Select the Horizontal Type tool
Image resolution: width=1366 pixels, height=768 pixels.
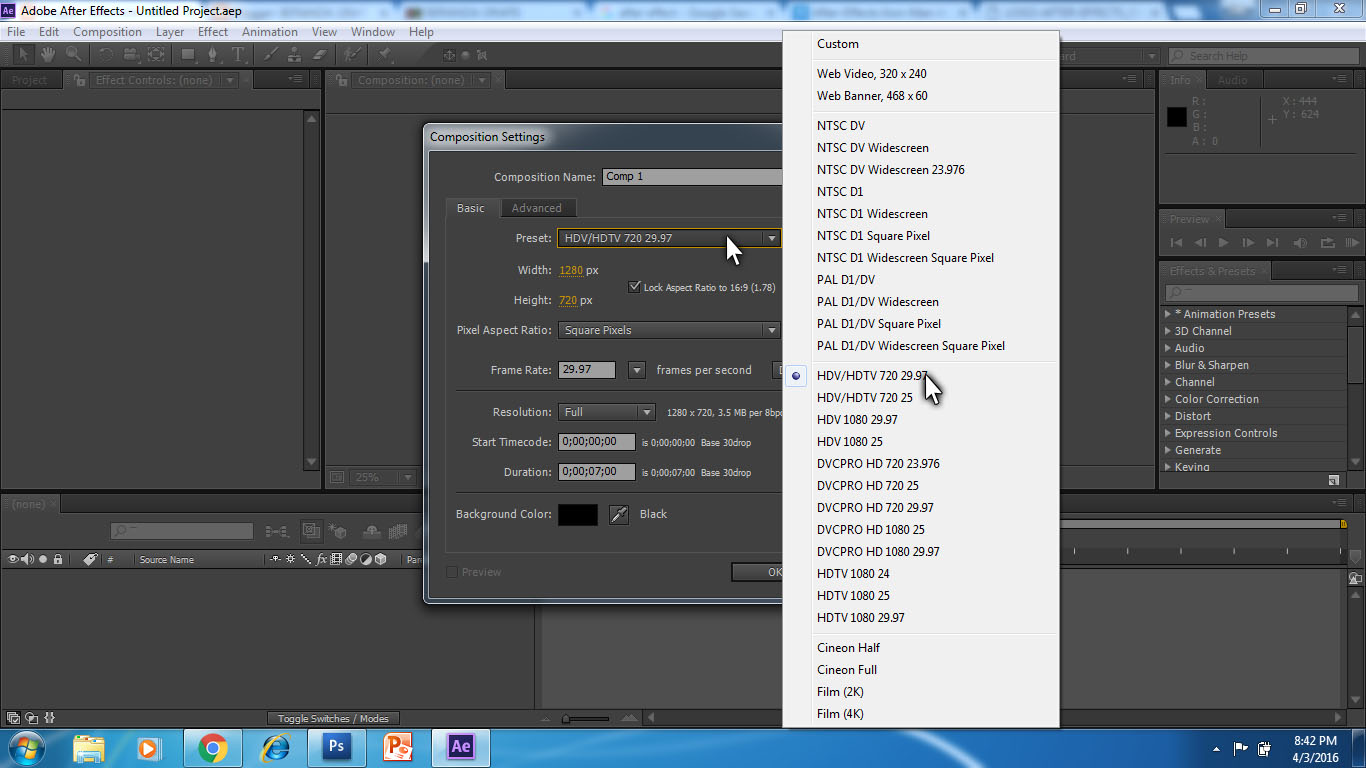[x=239, y=55]
